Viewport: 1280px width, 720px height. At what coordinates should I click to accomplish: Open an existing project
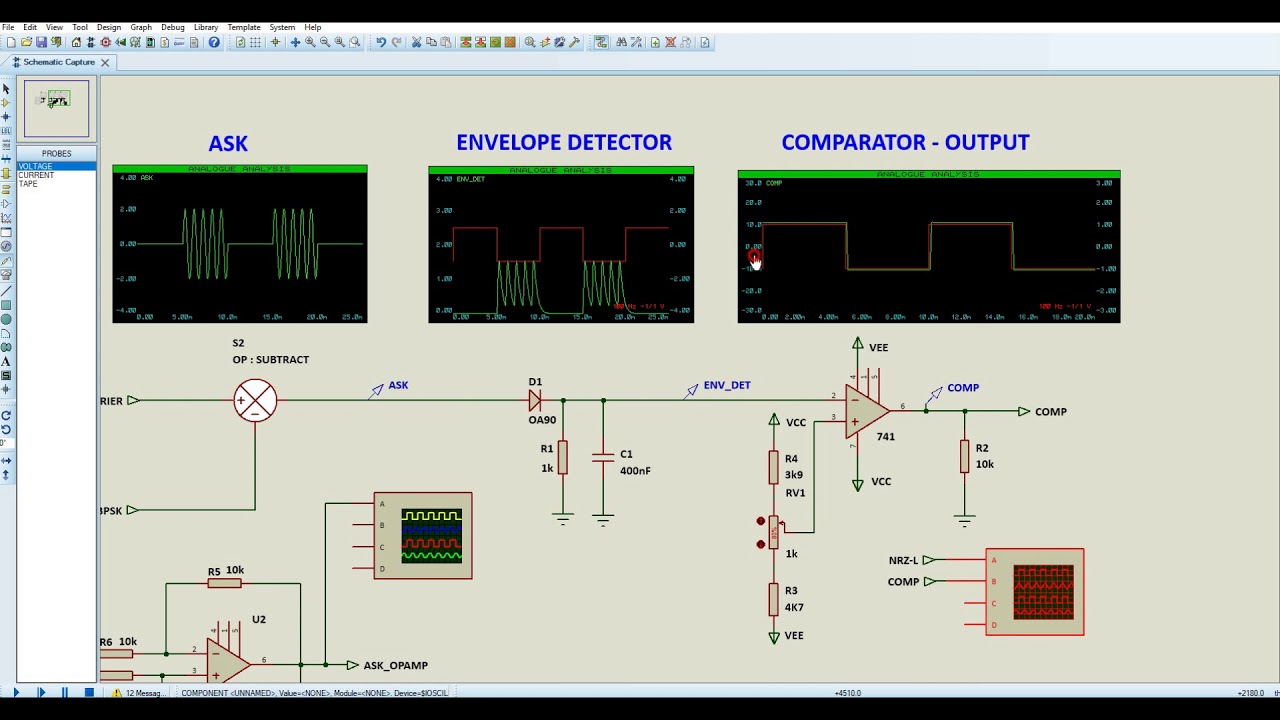click(26, 42)
